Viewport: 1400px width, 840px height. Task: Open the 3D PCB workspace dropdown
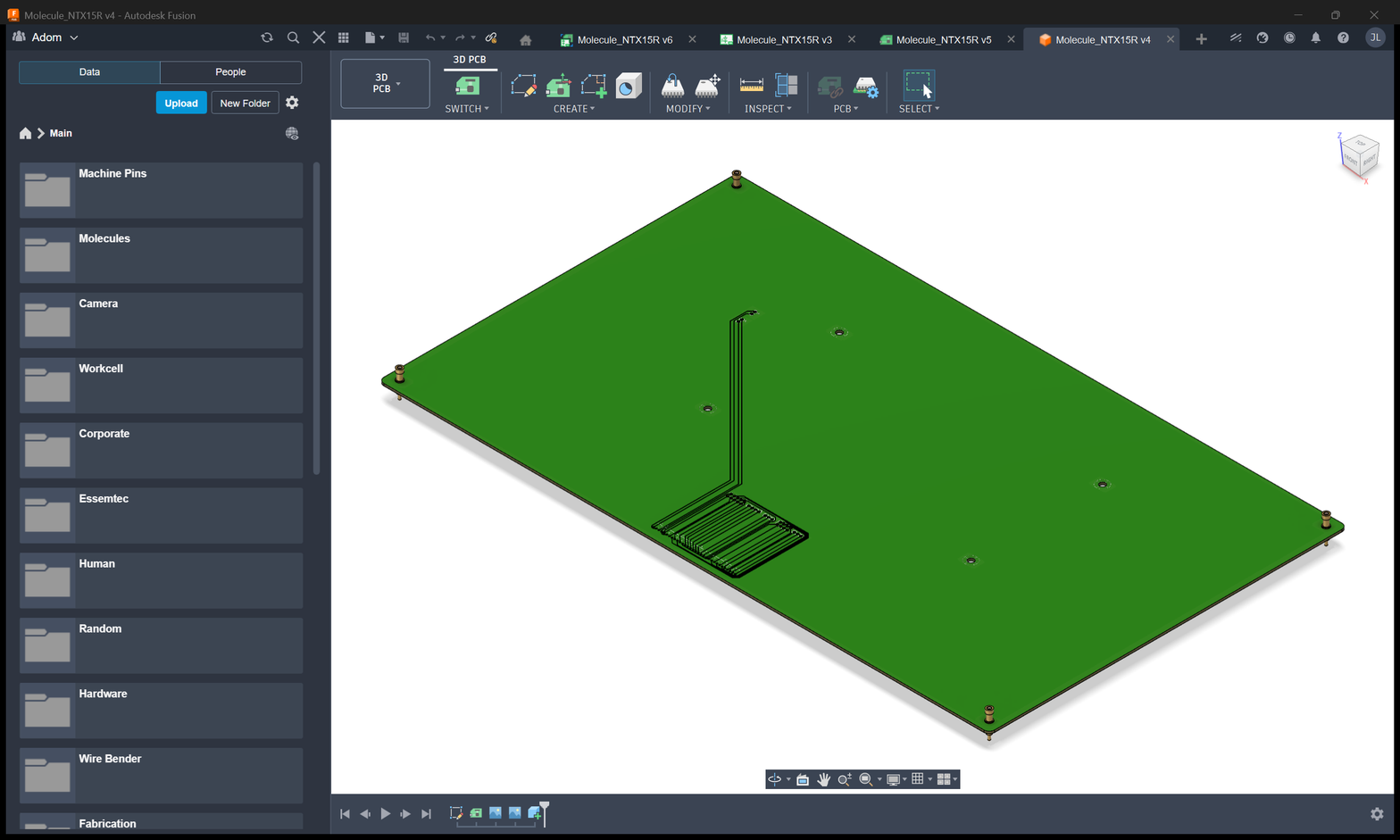click(x=385, y=83)
